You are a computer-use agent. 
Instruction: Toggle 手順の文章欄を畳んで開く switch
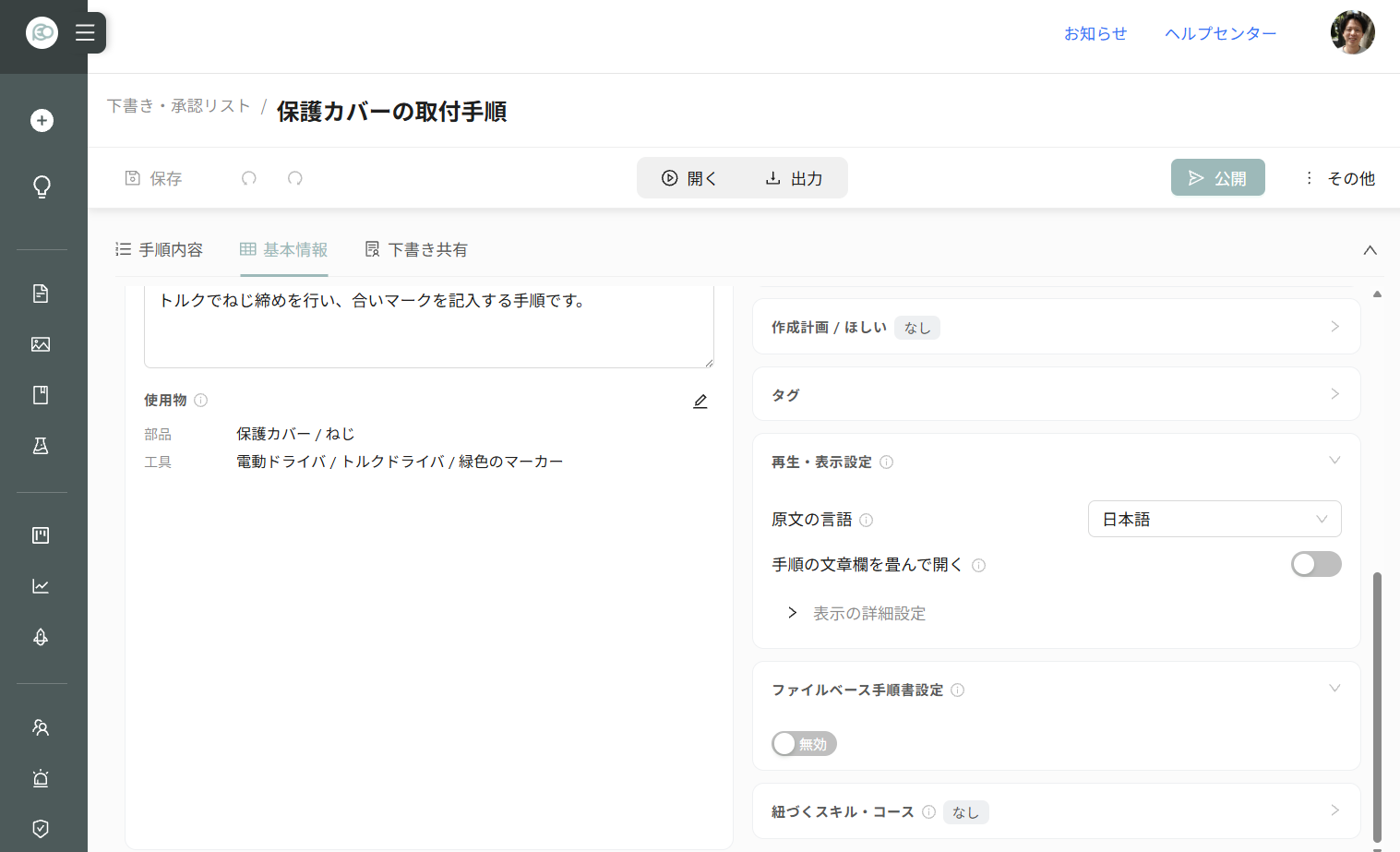(1316, 564)
